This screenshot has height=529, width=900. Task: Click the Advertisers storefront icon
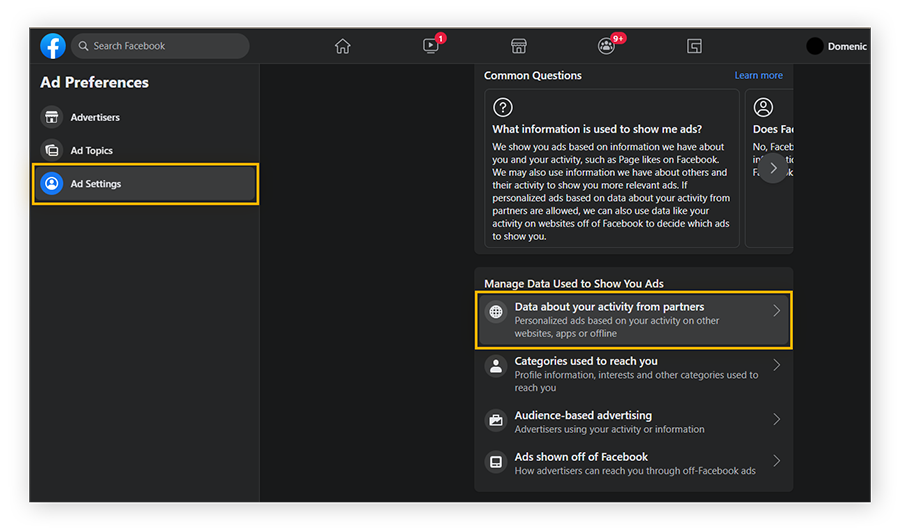click(51, 118)
